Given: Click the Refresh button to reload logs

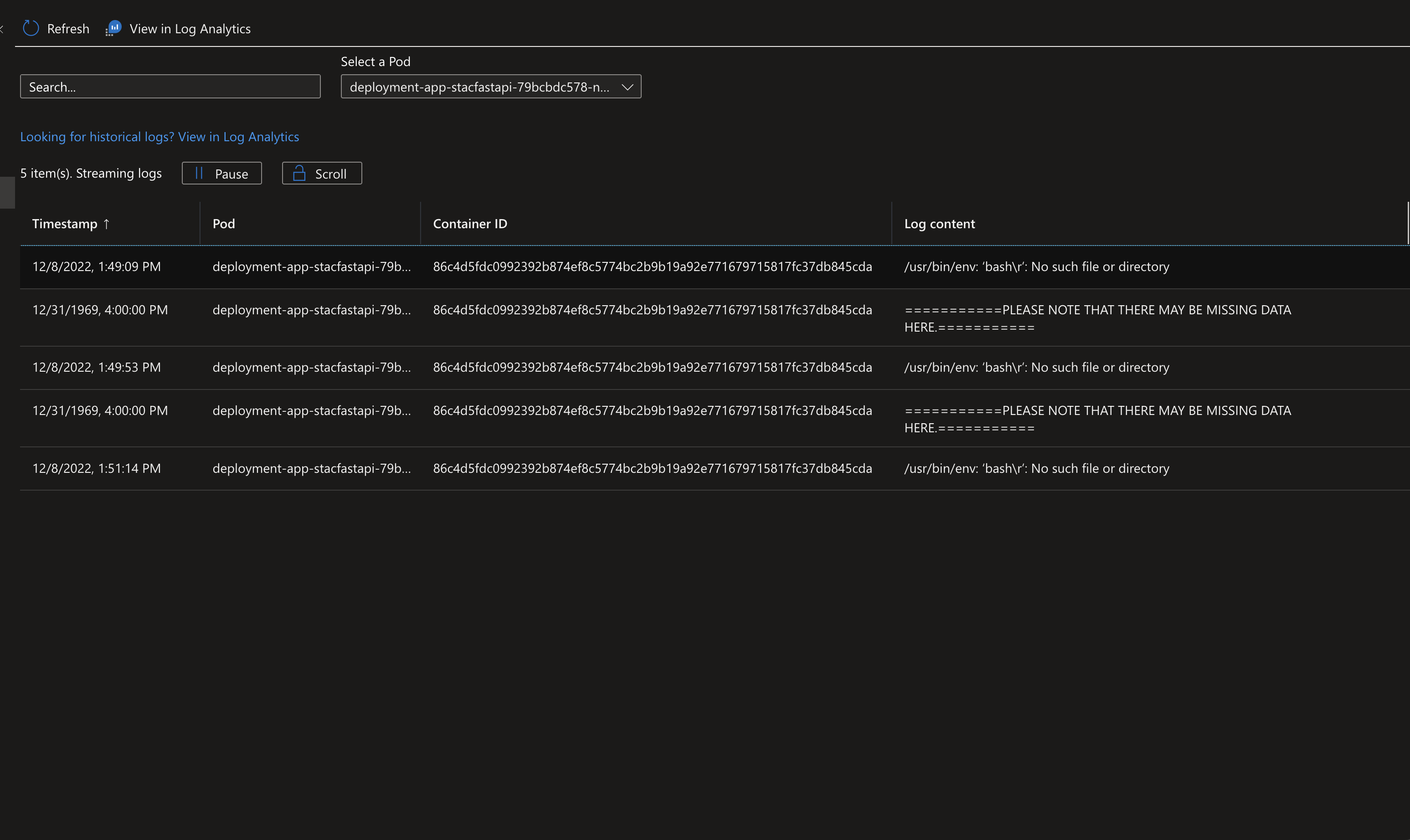Looking at the screenshot, I should tap(55, 28).
